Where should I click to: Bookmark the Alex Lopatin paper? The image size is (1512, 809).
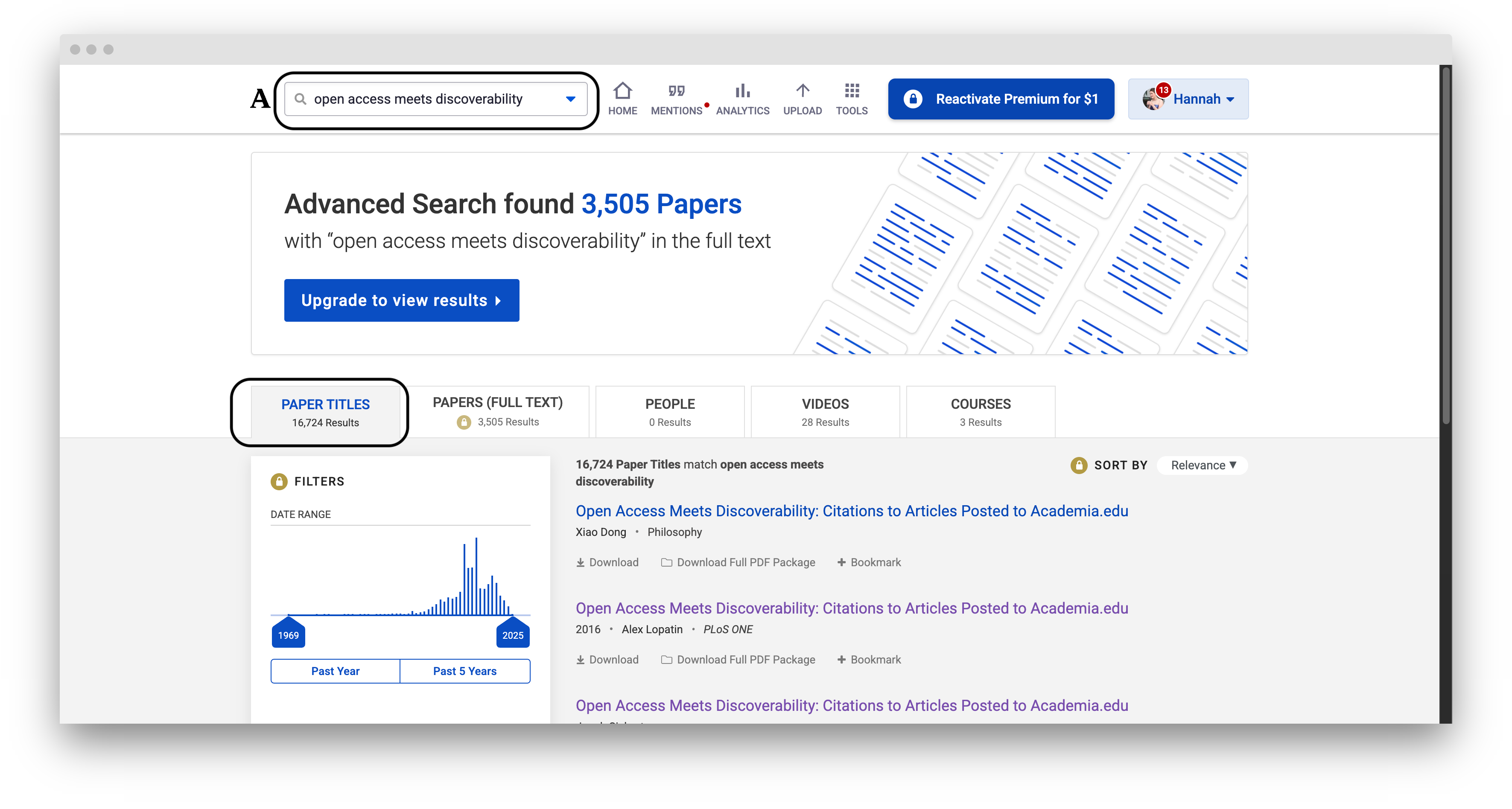[x=869, y=660]
